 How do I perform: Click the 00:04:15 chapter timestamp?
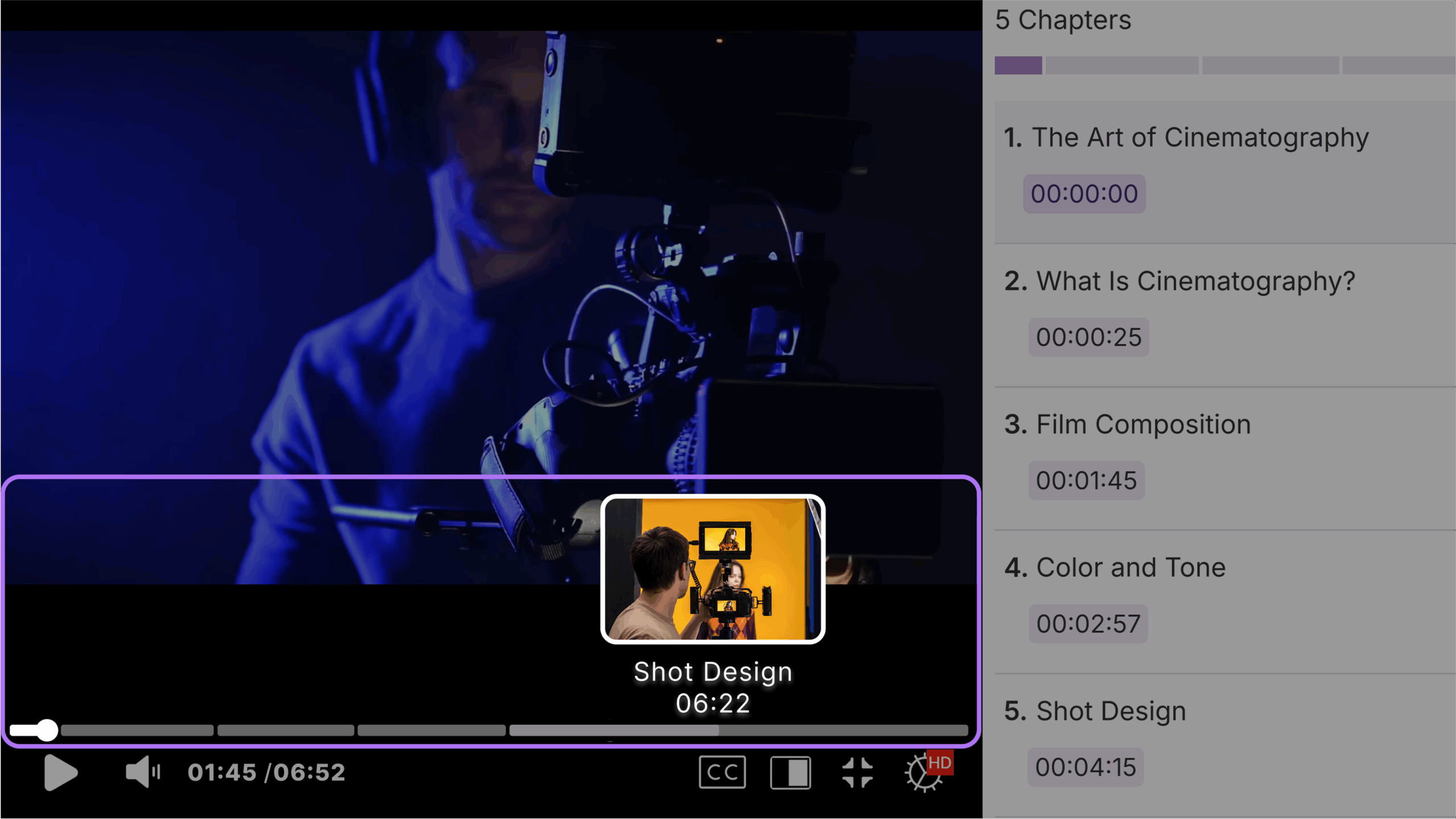point(1085,767)
